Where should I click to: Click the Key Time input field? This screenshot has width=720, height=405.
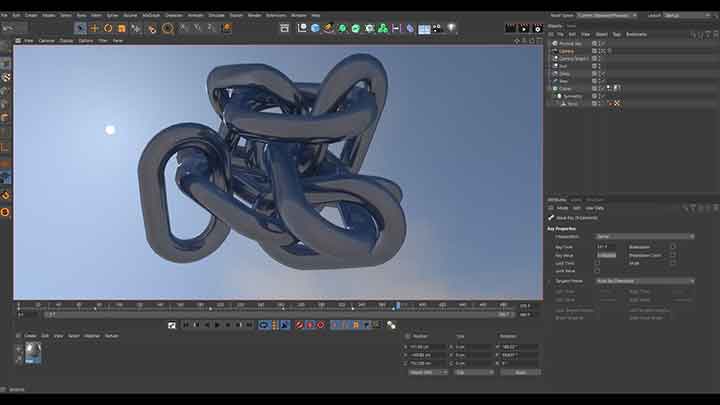click(606, 247)
